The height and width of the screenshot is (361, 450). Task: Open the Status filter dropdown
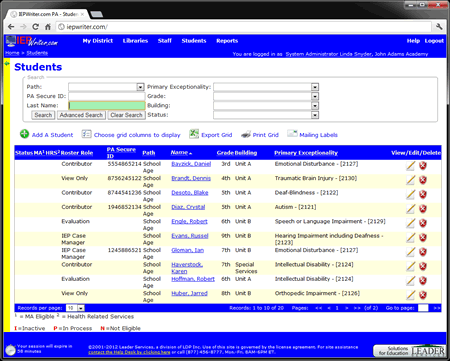coord(315,115)
